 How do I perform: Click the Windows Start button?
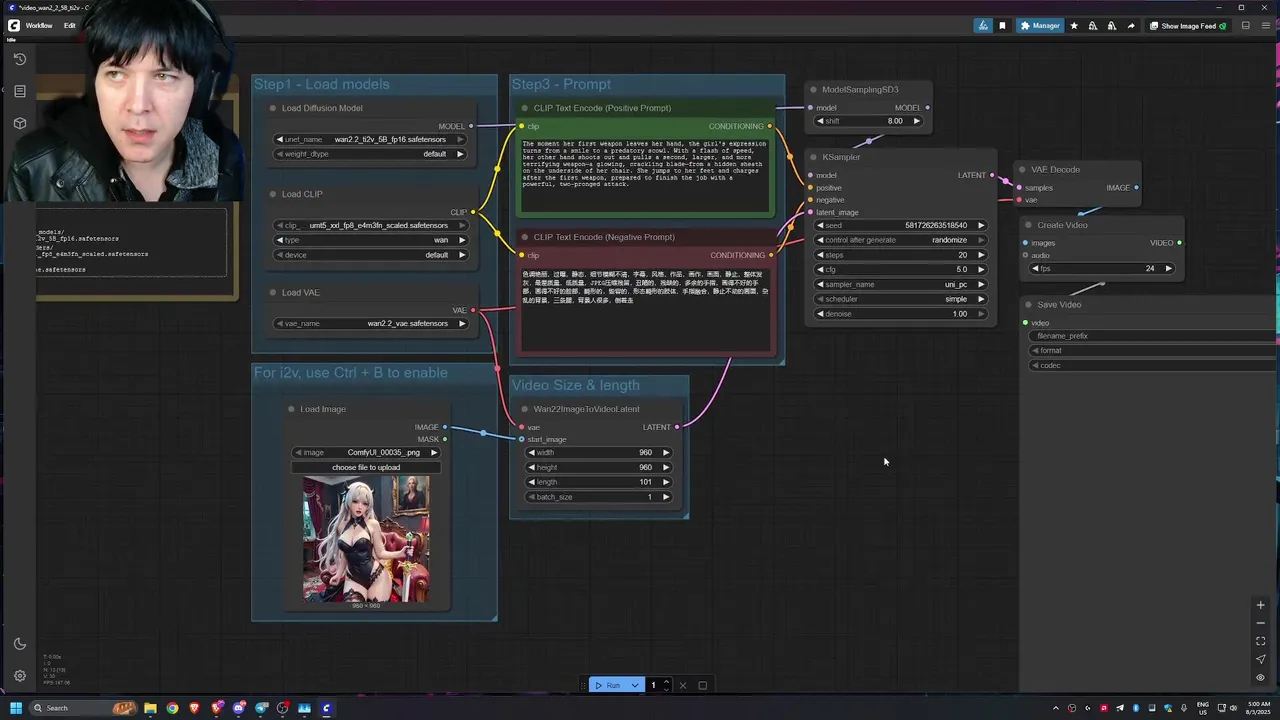point(15,708)
